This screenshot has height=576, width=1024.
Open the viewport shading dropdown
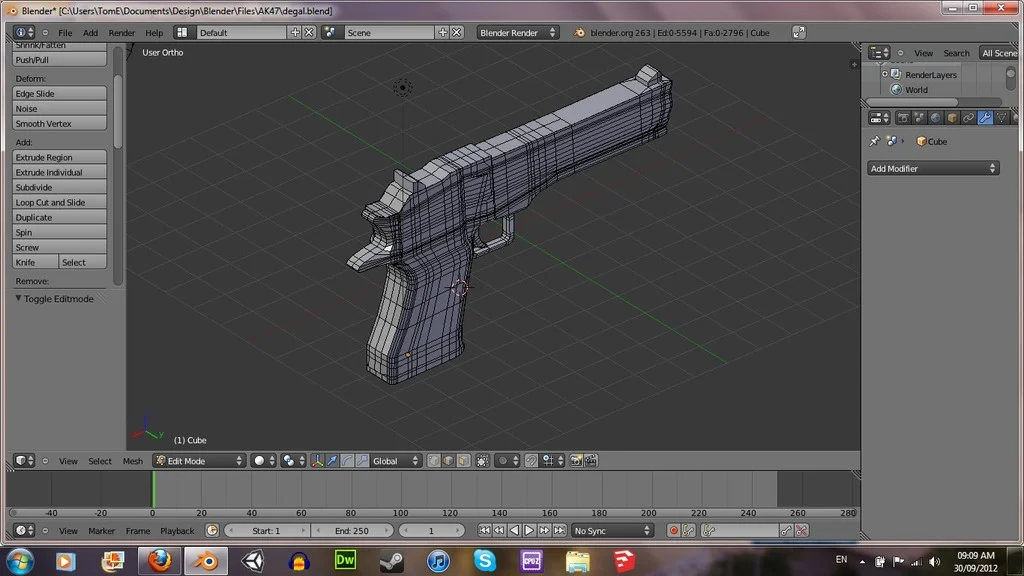click(x=264, y=460)
